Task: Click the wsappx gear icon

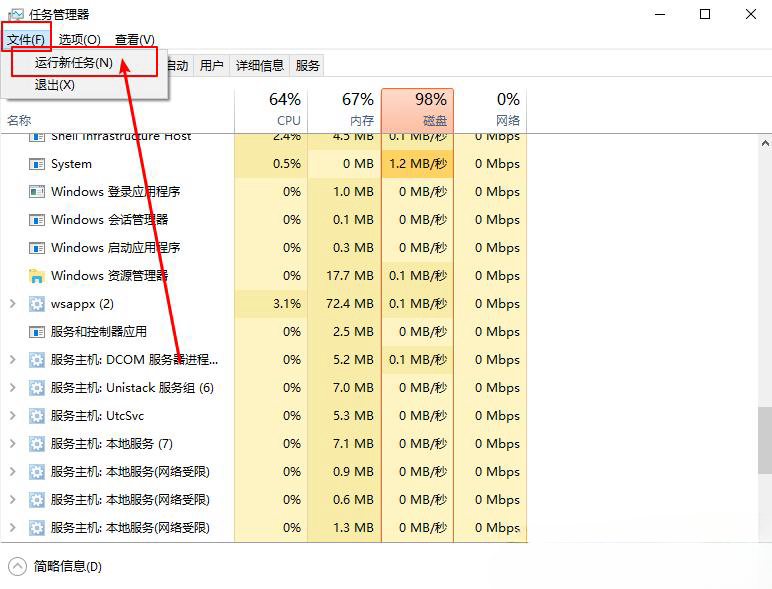Action: [36, 304]
